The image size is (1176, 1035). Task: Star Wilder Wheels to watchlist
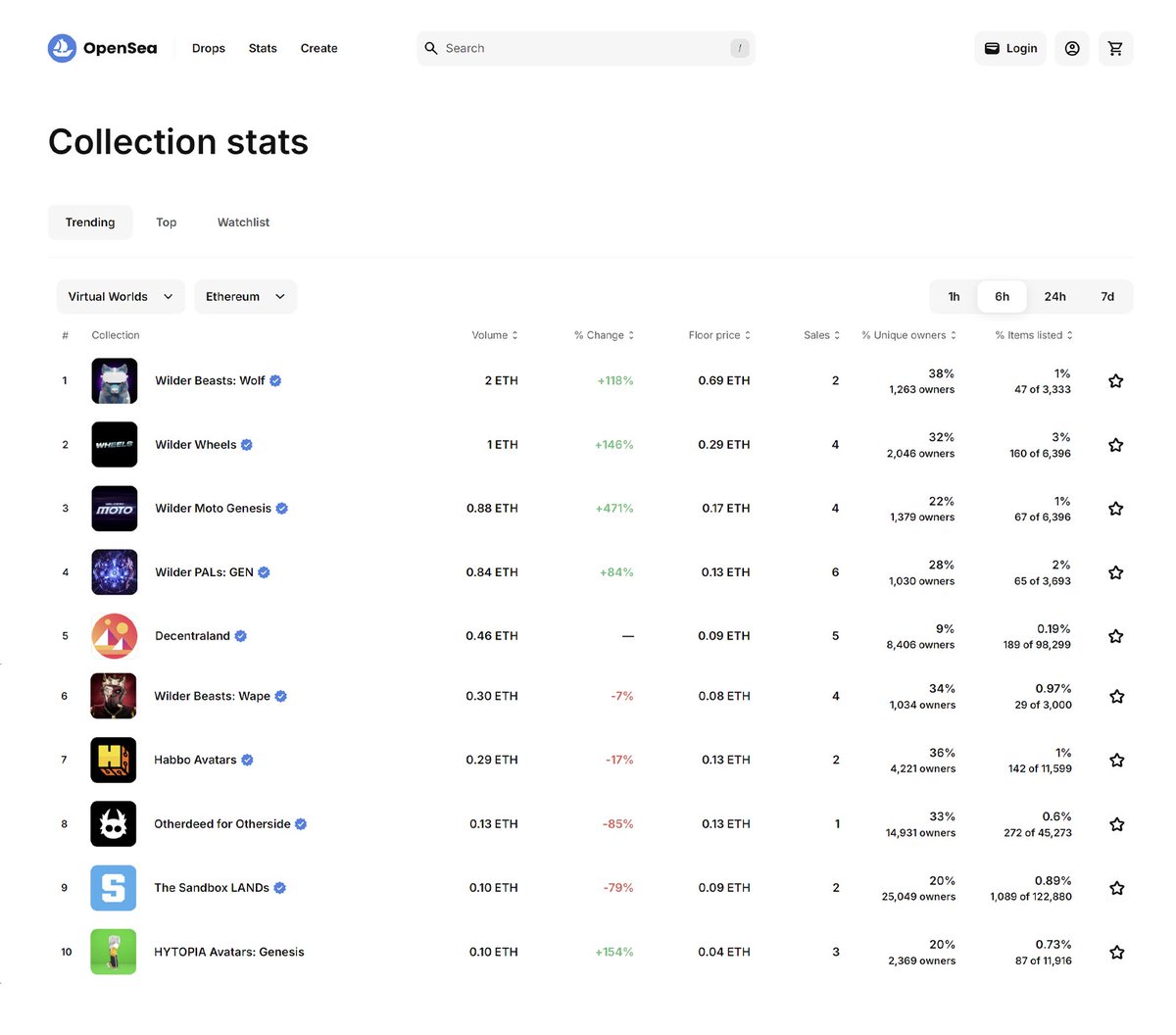pyautogui.click(x=1115, y=445)
